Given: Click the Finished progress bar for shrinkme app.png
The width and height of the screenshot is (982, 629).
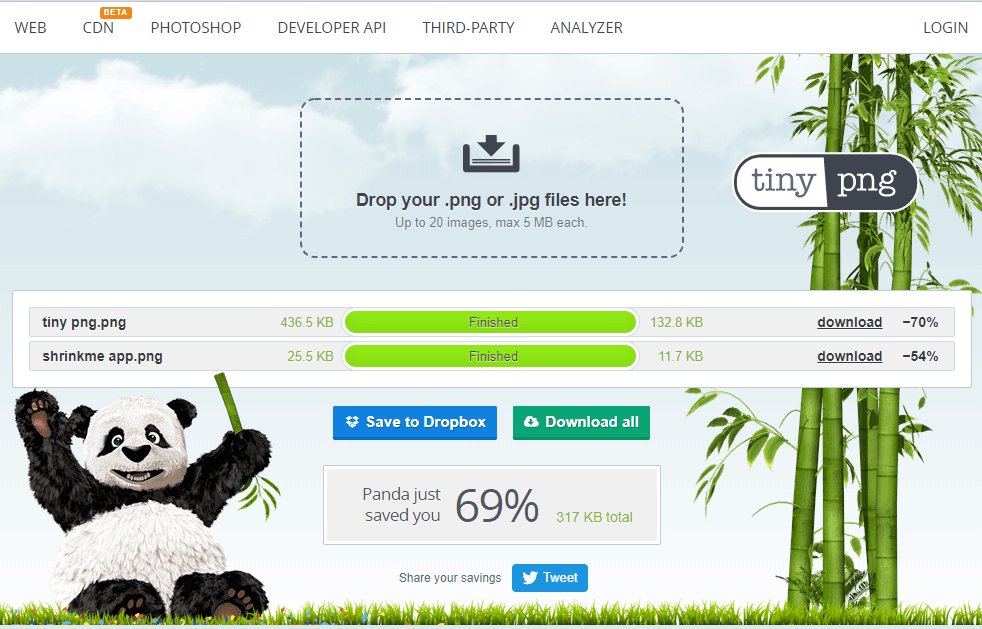Looking at the screenshot, I should click(490, 356).
